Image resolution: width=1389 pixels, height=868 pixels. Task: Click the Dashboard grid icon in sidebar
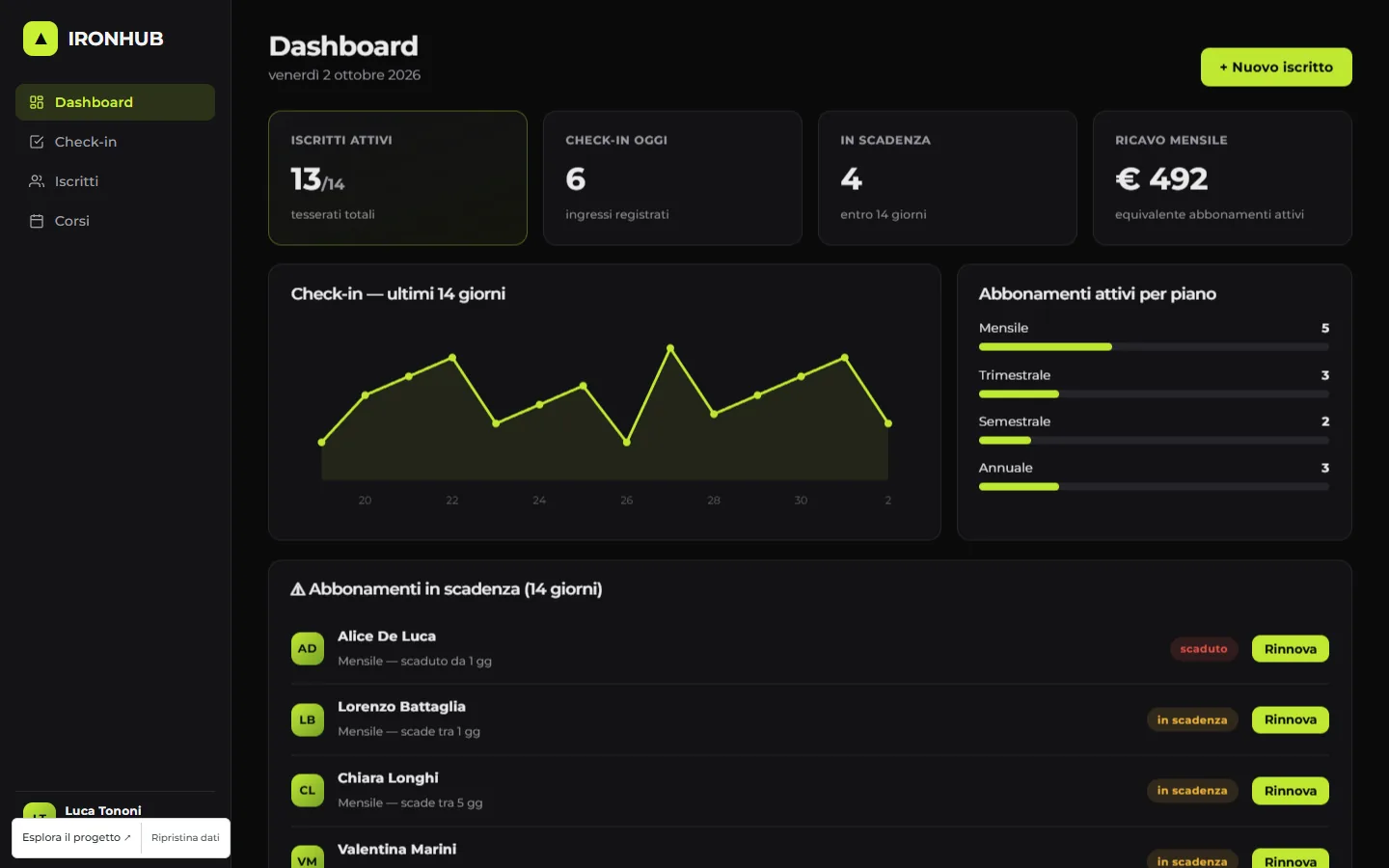tap(37, 102)
